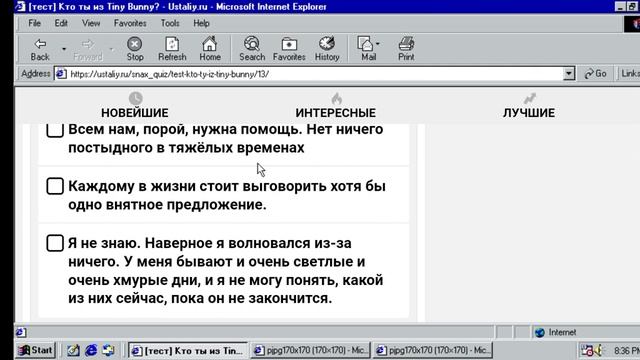Click the flame icon above ИНТЕРЕСНЫЕ
Image resolution: width=640 pixels, height=360 pixels.
[336, 98]
